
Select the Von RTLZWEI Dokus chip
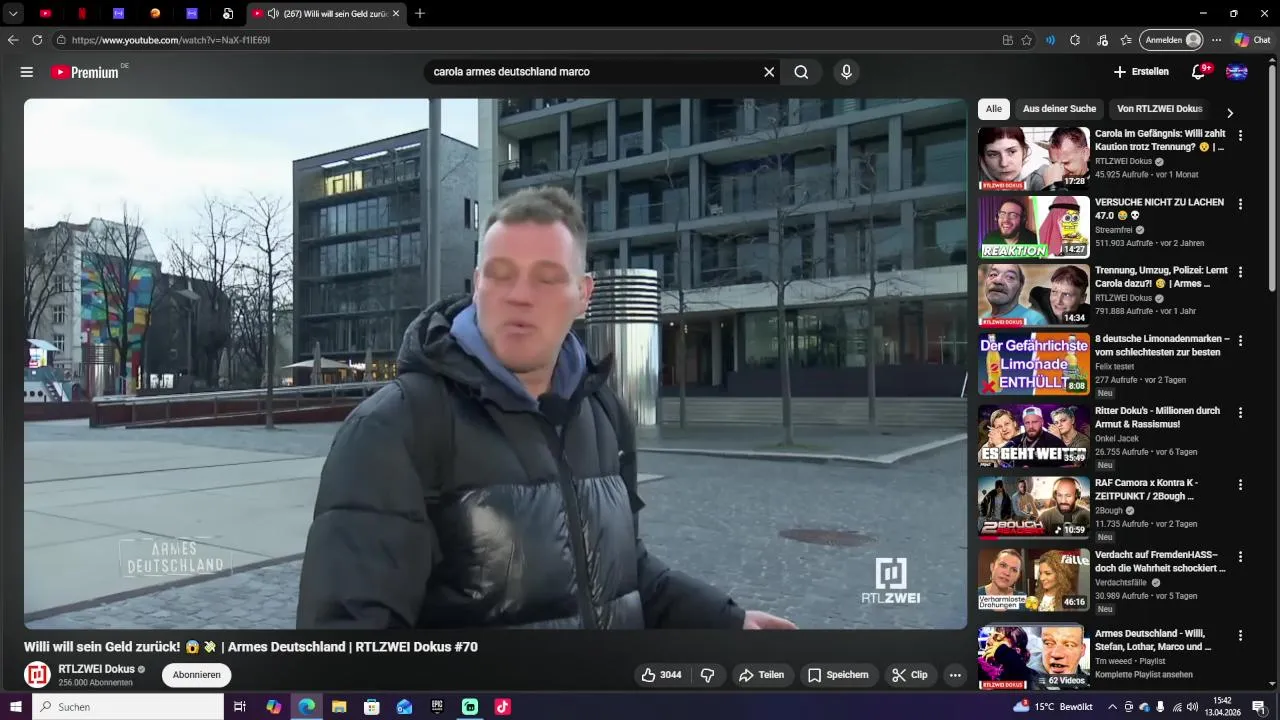pos(1159,109)
